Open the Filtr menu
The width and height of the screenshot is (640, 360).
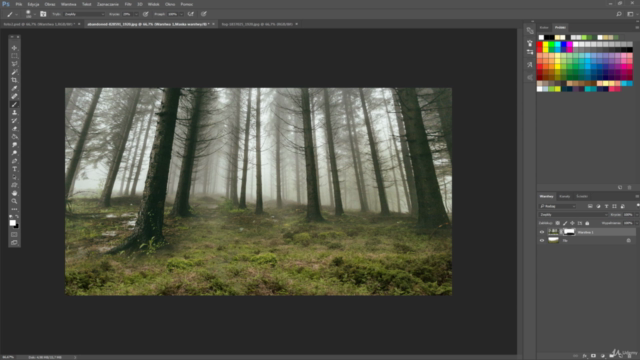(x=128, y=4)
